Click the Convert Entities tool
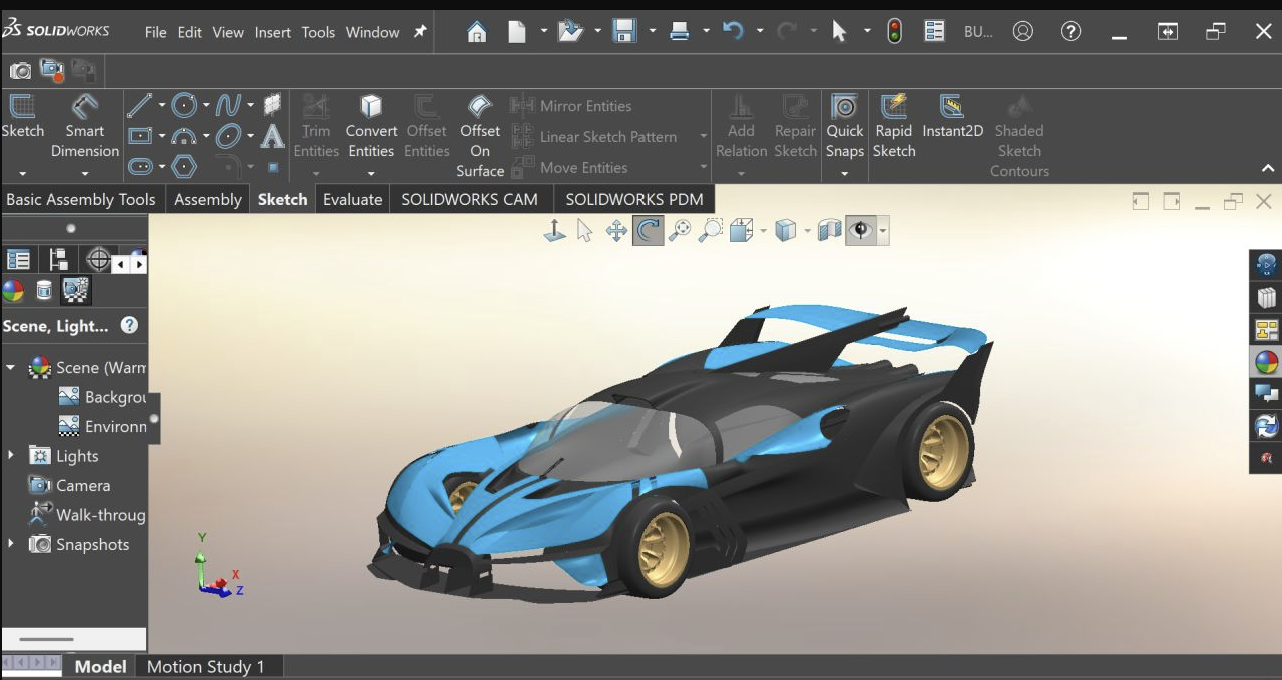This screenshot has height=680, width=1282. (x=371, y=127)
